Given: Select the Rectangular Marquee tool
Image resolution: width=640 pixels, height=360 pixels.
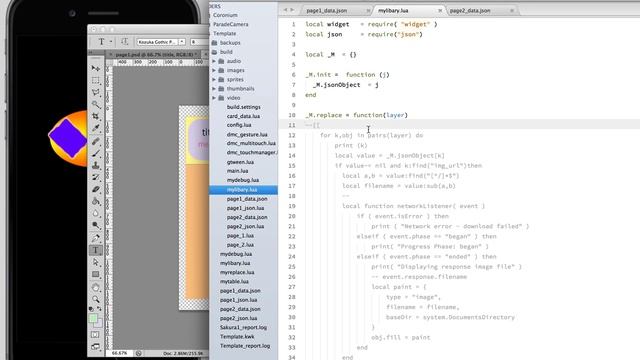Looking at the screenshot, I should point(96,80).
